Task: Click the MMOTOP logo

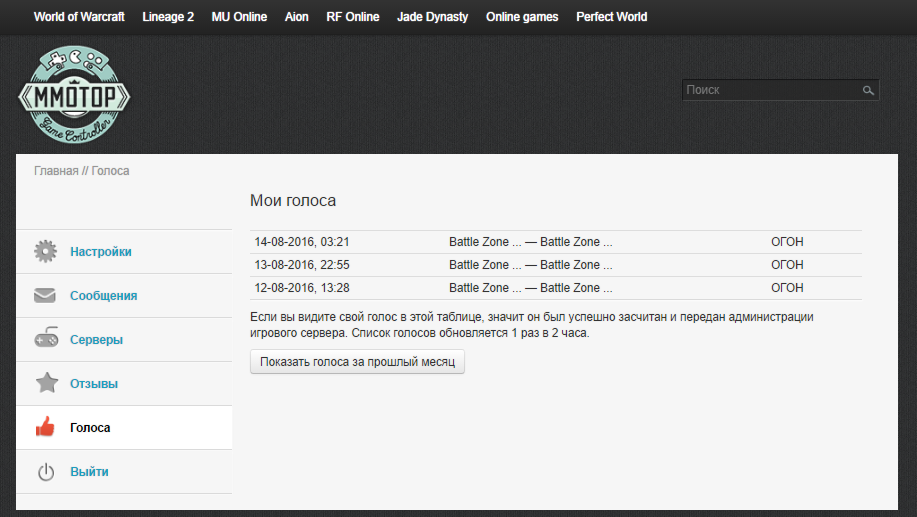Action: [x=74, y=97]
